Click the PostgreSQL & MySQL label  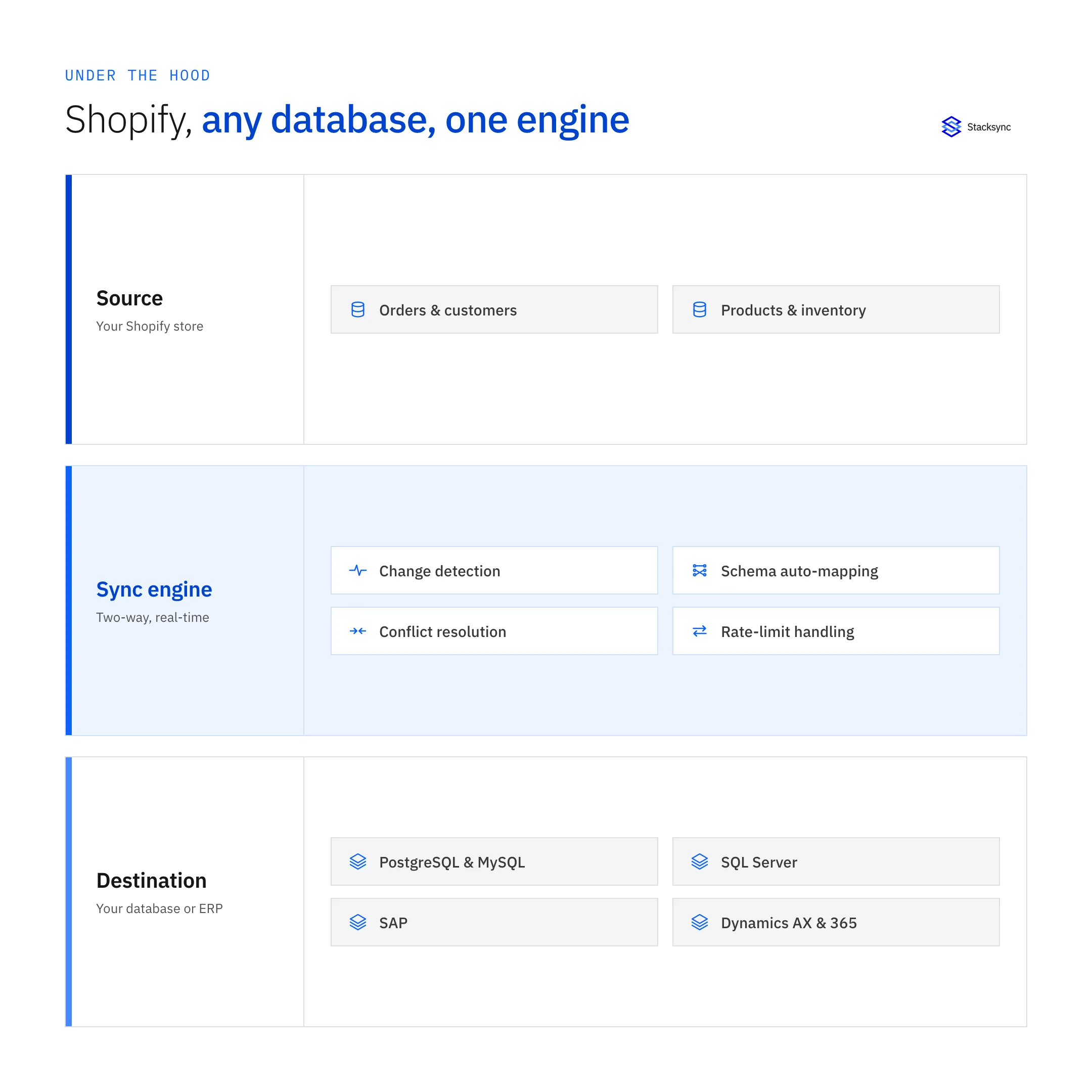pos(451,862)
